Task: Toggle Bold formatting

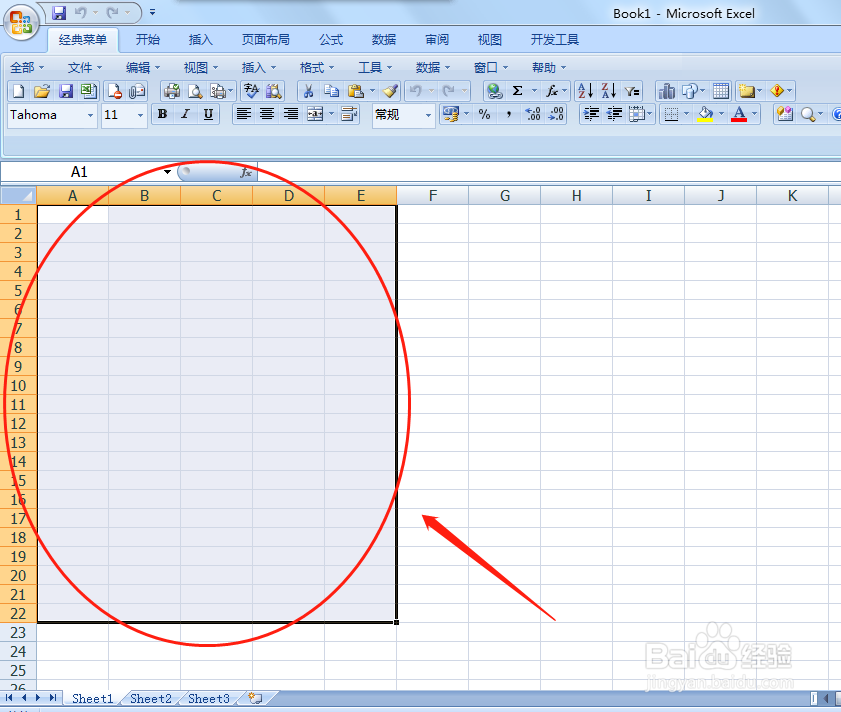Action: pyautogui.click(x=163, y=114)
